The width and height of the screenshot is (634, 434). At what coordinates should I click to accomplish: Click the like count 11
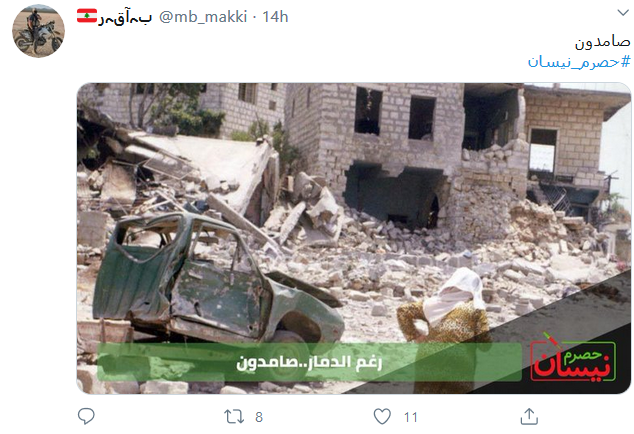410,417
